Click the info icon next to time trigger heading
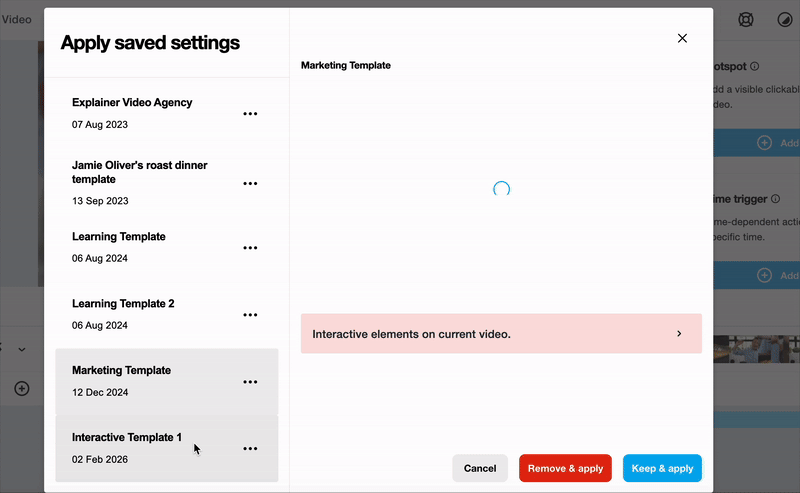Image resolution: width=800 pixels, height=493 pixels. (776, 199)
